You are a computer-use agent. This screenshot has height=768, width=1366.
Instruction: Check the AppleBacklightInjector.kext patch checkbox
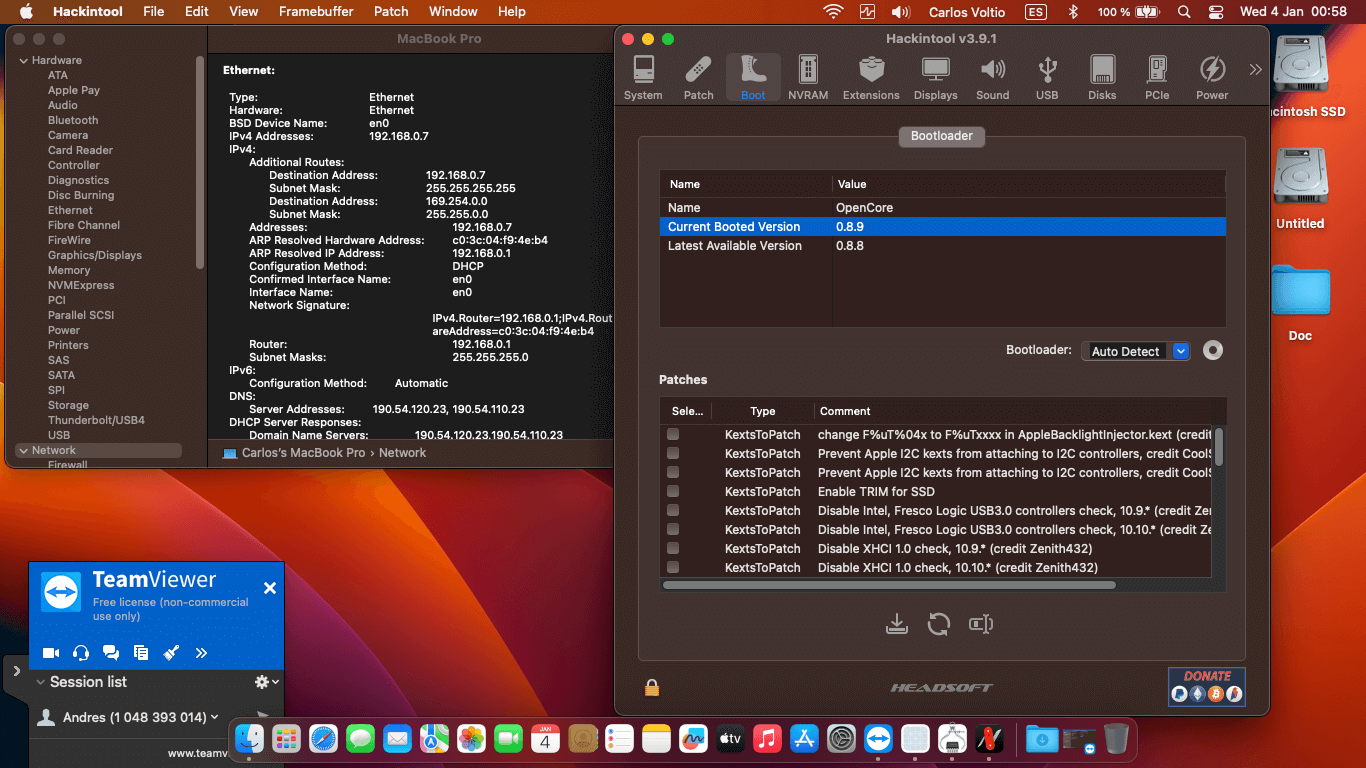tap(673, 434)
